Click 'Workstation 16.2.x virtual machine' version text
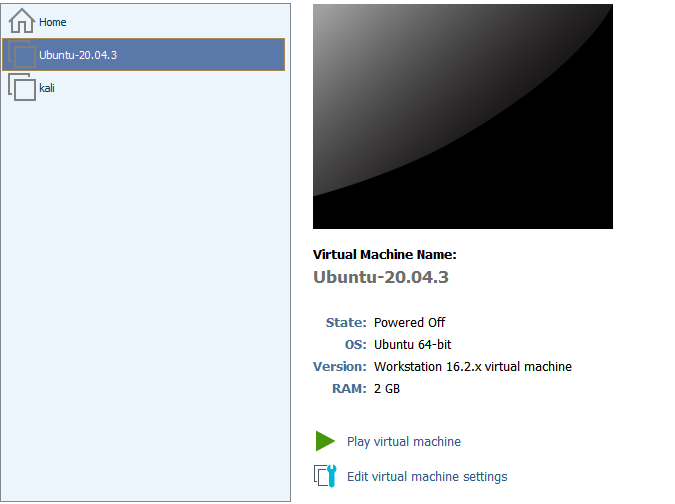This screenshot has width=675, height=504. 473,366
